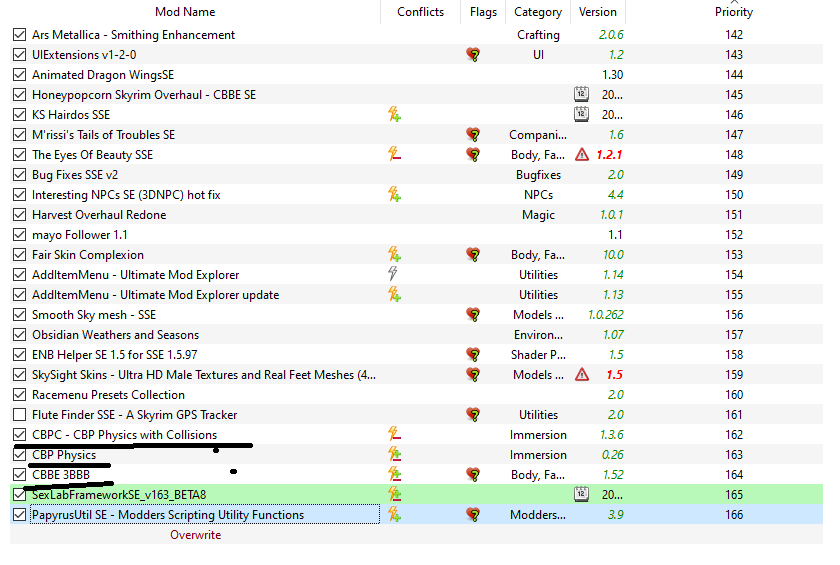This screenshot has height=565, width=840.
Task: Click conflict icon in the CBBE 3BBB row
Action: pyautogui.click(x=394, y=474)
